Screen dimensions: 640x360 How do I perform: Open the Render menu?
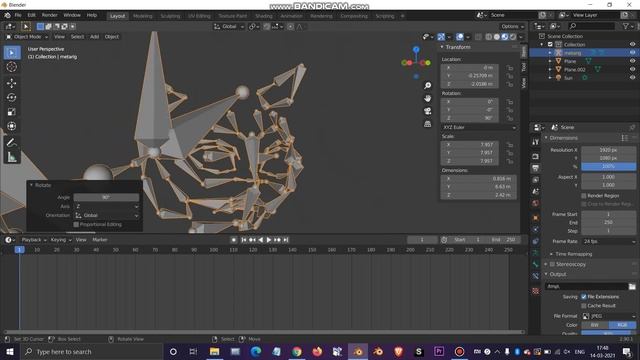pyautogui.click(x=50, y=15)
